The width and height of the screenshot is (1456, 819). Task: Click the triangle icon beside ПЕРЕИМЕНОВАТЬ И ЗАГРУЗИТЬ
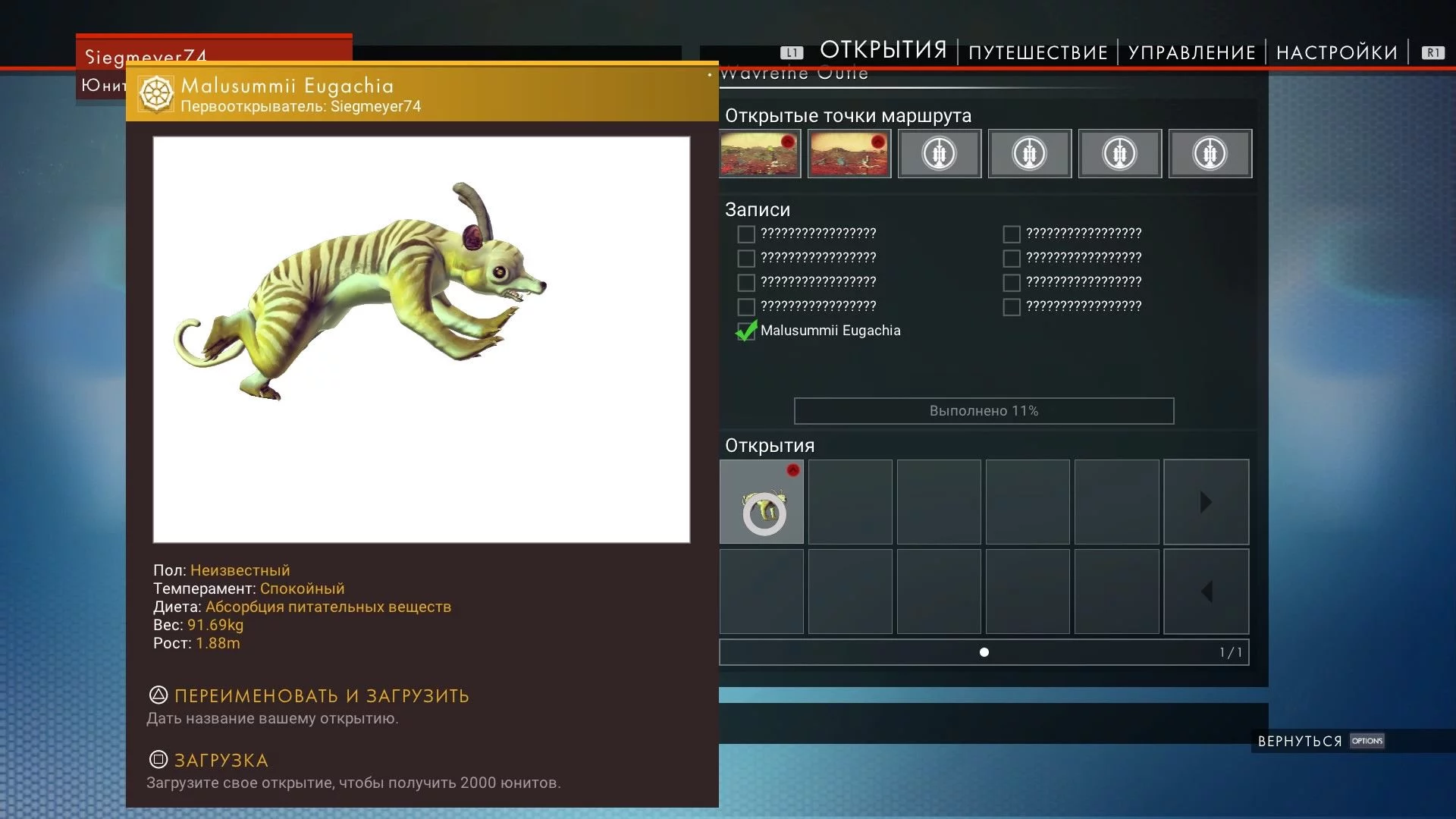158,695
